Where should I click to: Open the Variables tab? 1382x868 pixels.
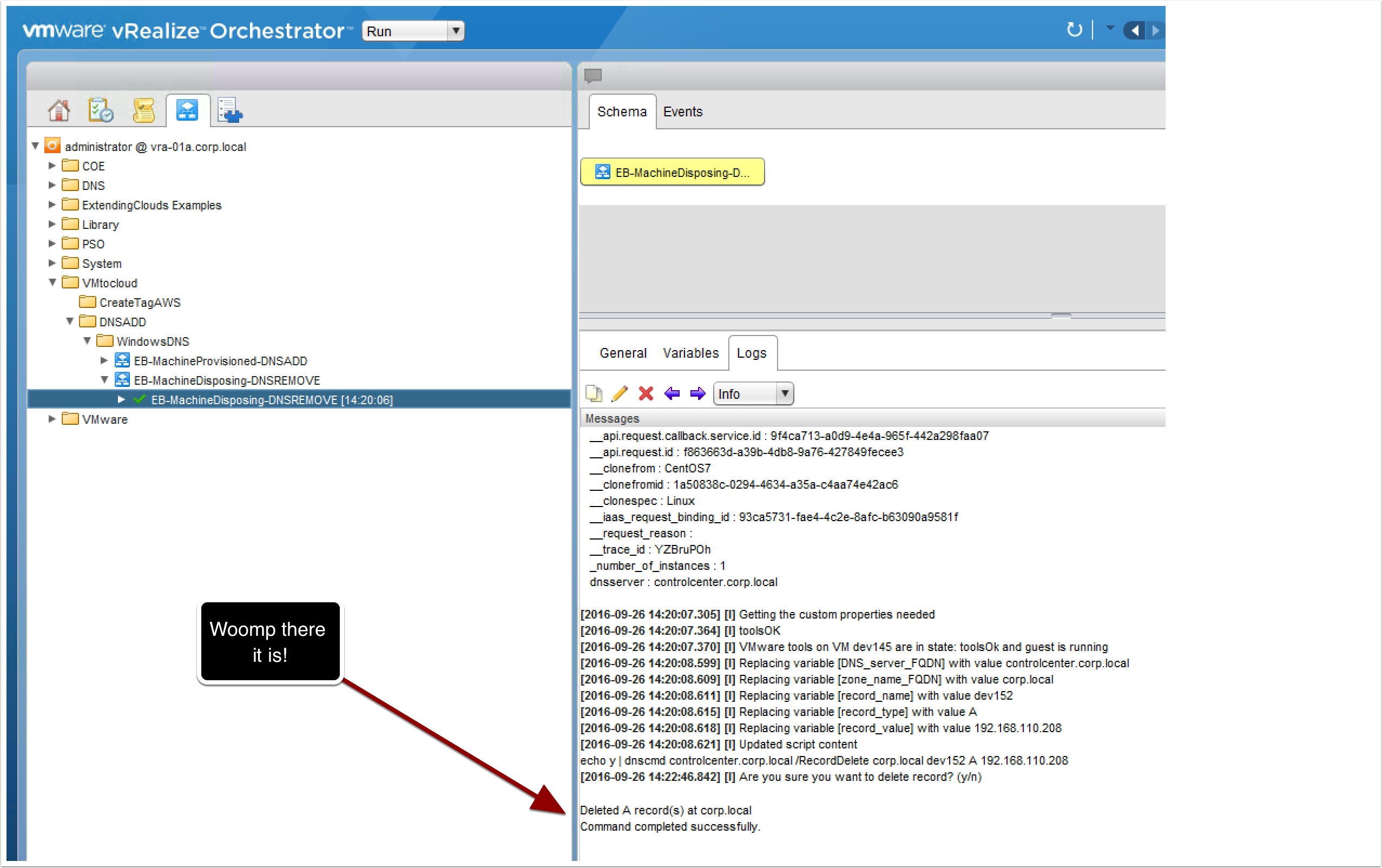tap(691, 352)
